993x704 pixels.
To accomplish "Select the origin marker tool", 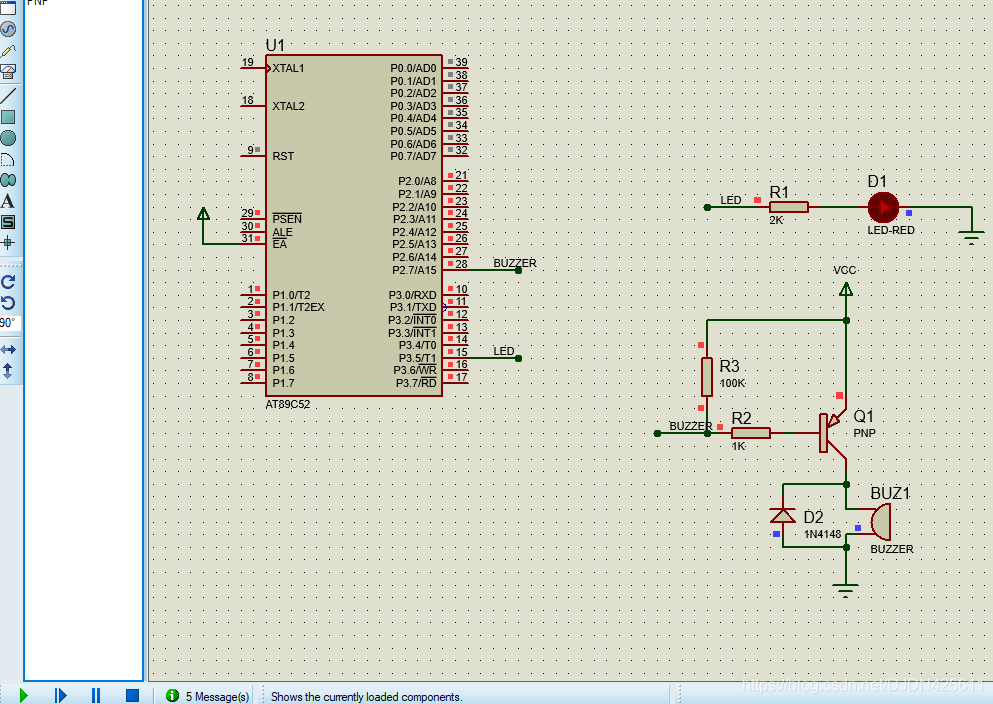I will (x=8, y=242).
